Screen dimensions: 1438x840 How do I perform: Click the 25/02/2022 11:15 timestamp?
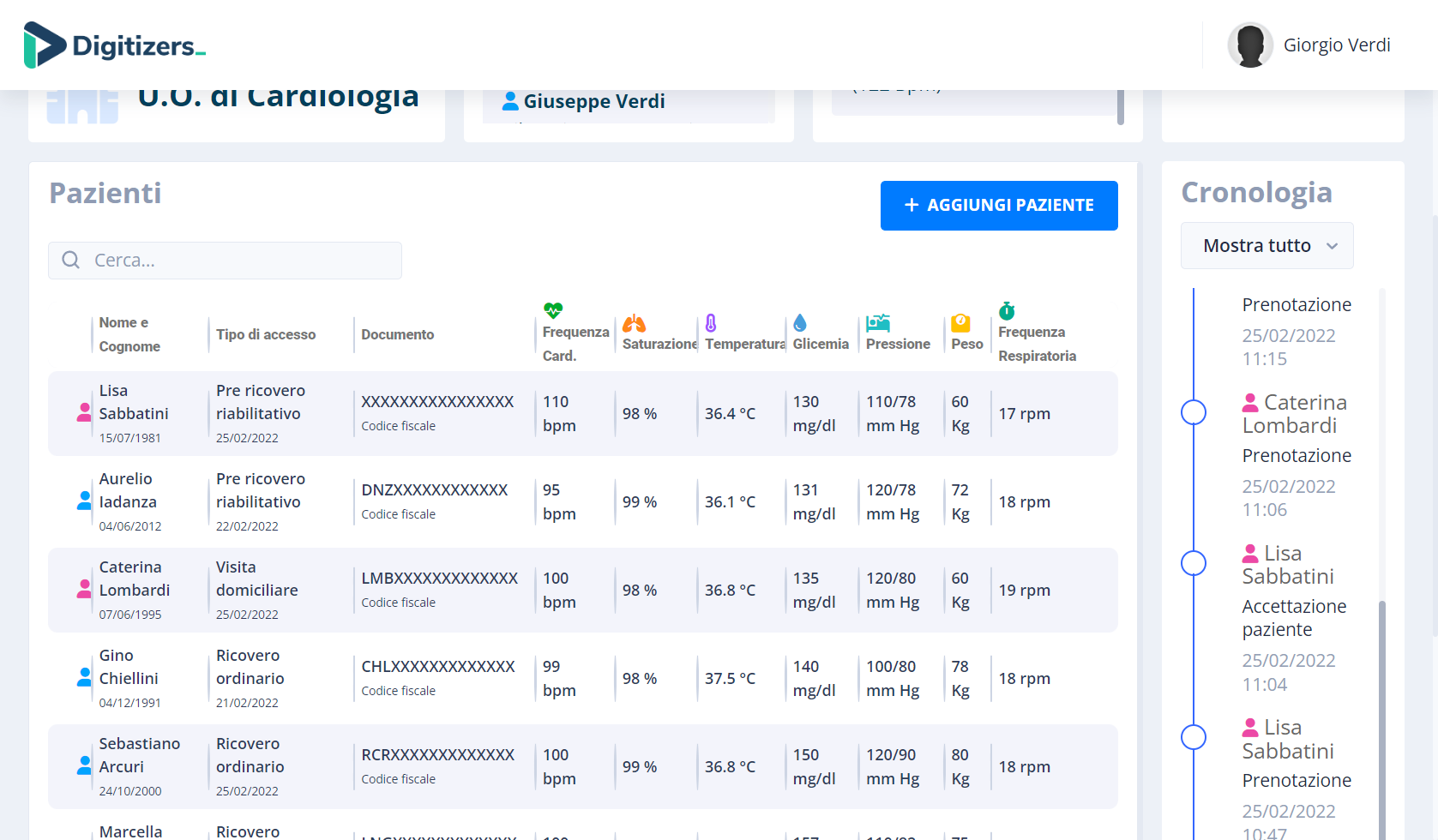(1289, 347)
